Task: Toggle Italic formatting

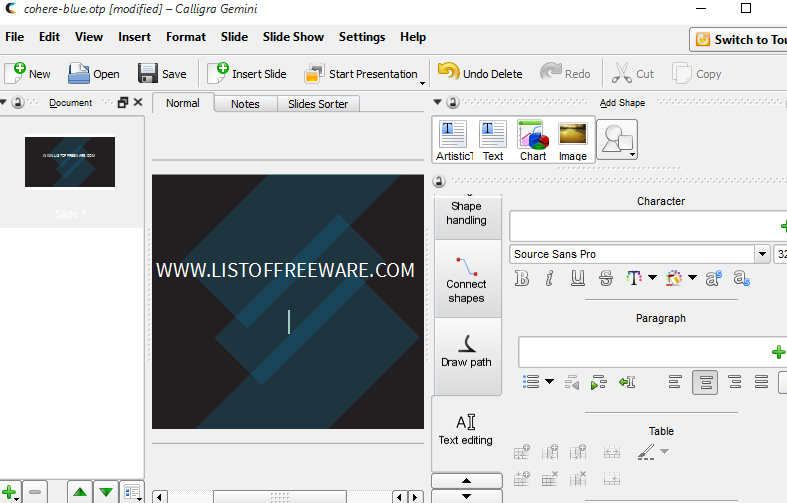Action: click(550, 278)
